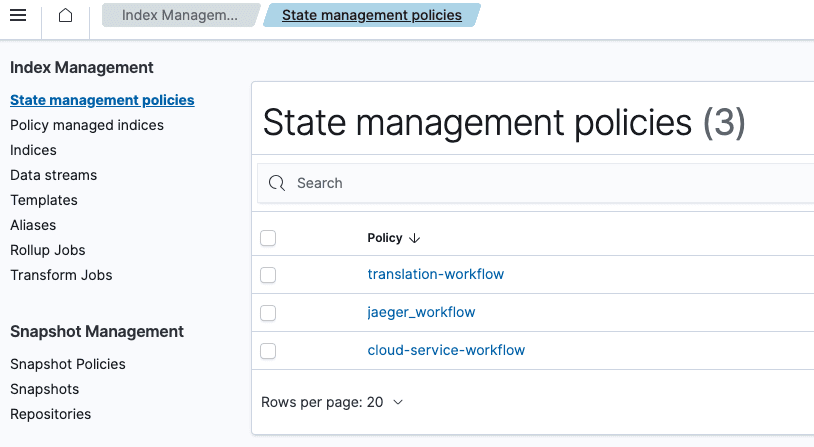Viewport: 814px width, 447px height.
Task: Open the jaeger_workflow policy link
Action: click(421, 312)
